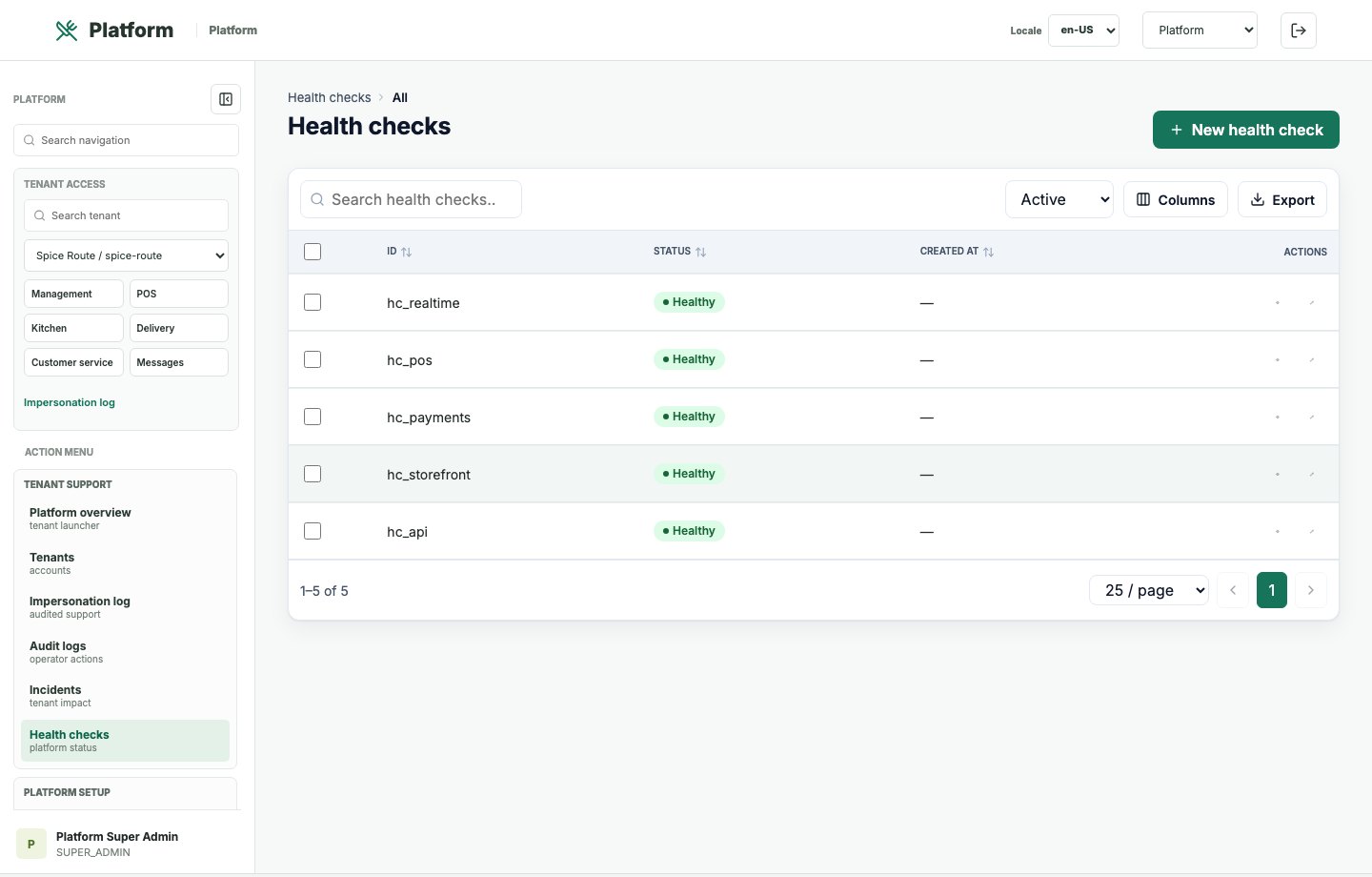Launch the POS tenant app button
This screenshot has width=1372, height=877.
pyautogui.click(x=179, y=294)
